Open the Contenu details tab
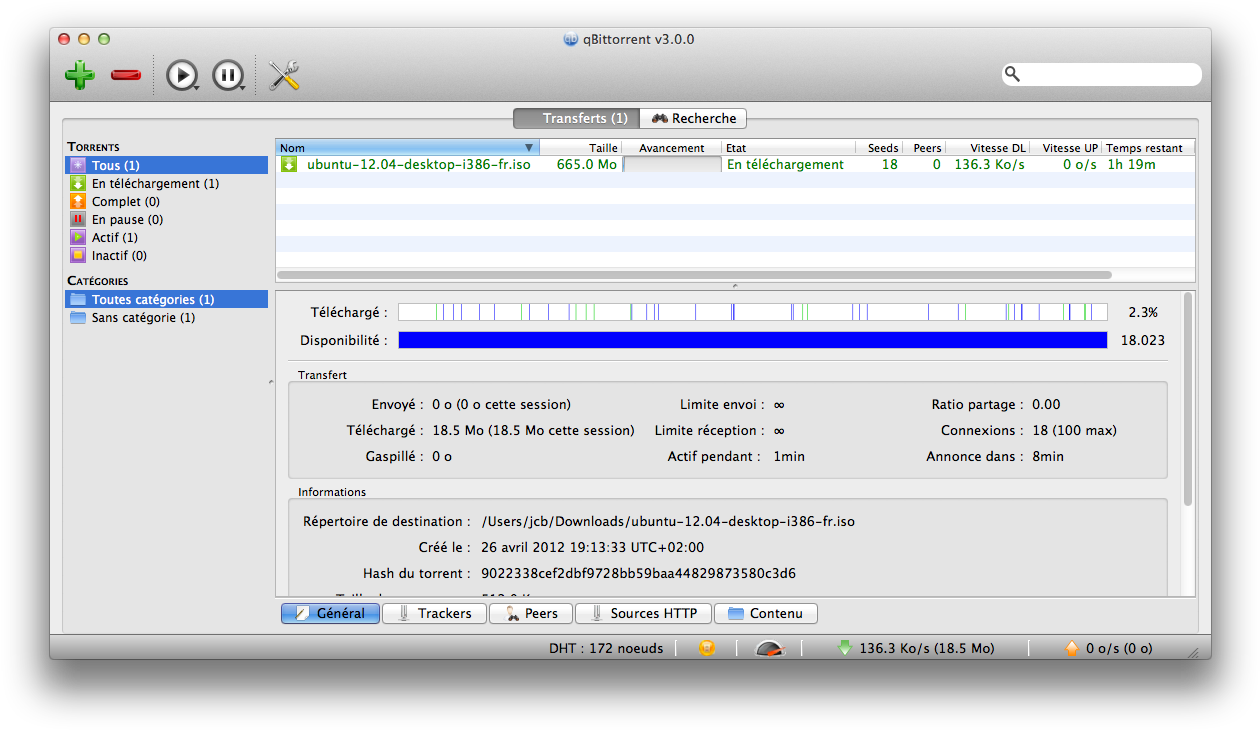This screenshot has height=730, width=1260. point(766,613)
